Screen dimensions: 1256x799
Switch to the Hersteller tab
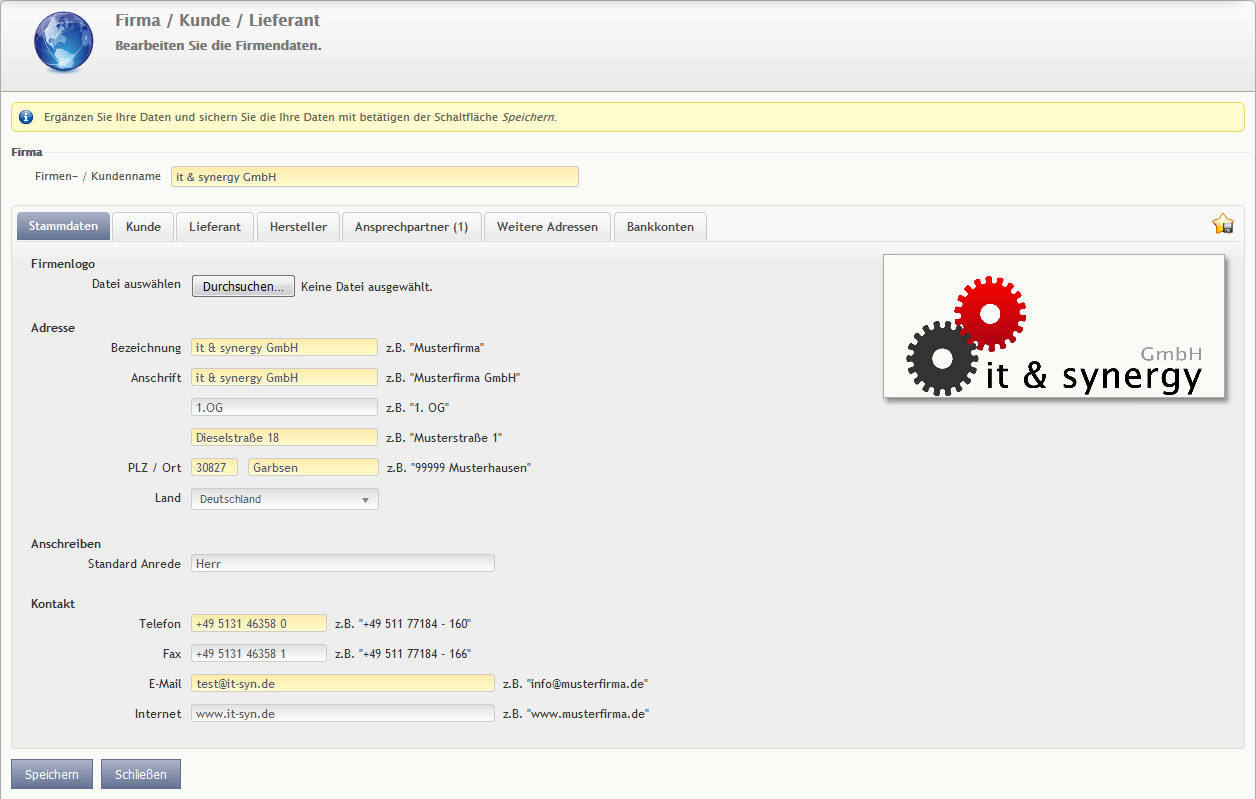(x=298, y=227)
